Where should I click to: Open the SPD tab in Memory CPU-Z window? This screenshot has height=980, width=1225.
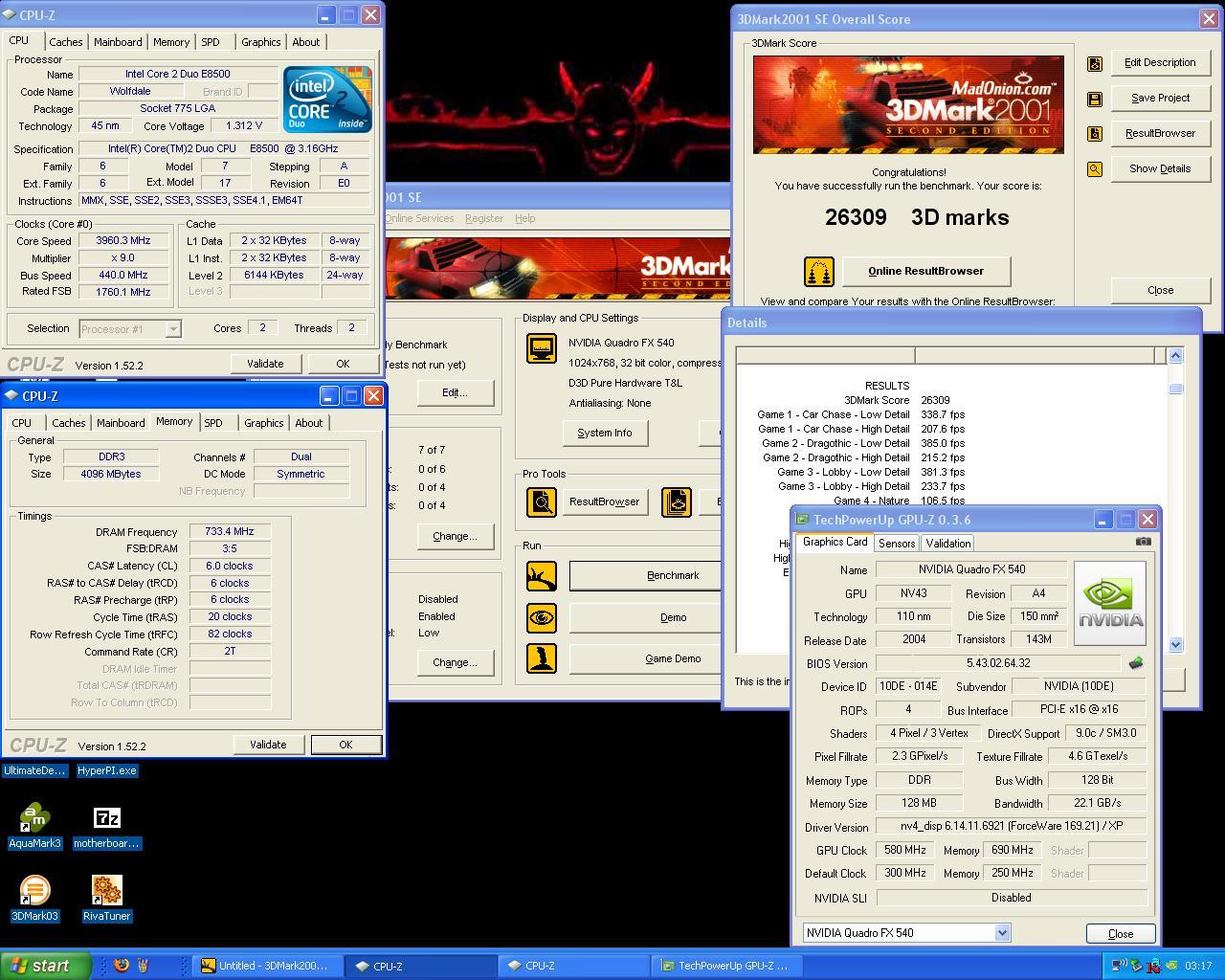pos(213,423)
